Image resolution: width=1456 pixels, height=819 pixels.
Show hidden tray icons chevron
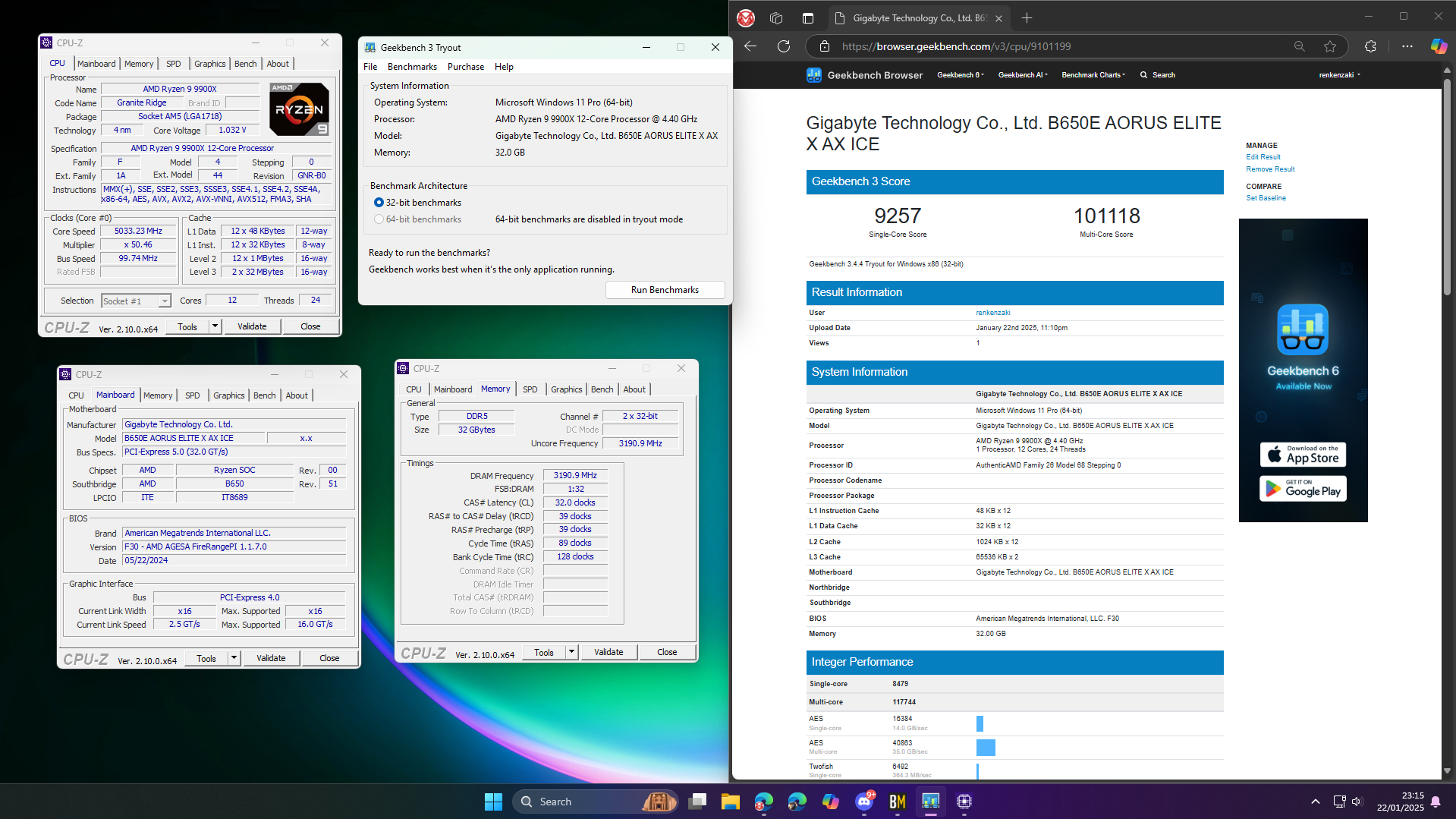click(1316, 802)
